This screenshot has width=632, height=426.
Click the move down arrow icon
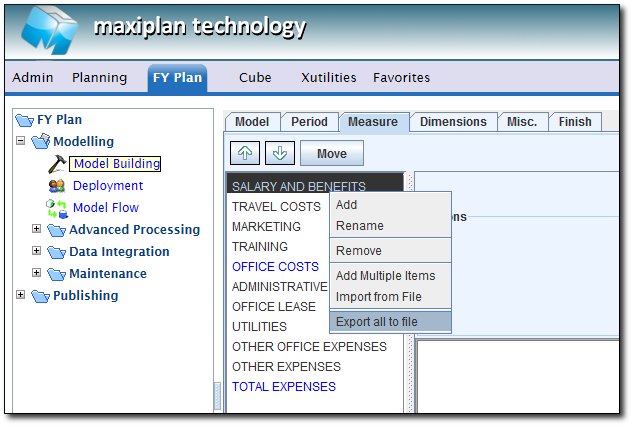[x=279, y=153]
